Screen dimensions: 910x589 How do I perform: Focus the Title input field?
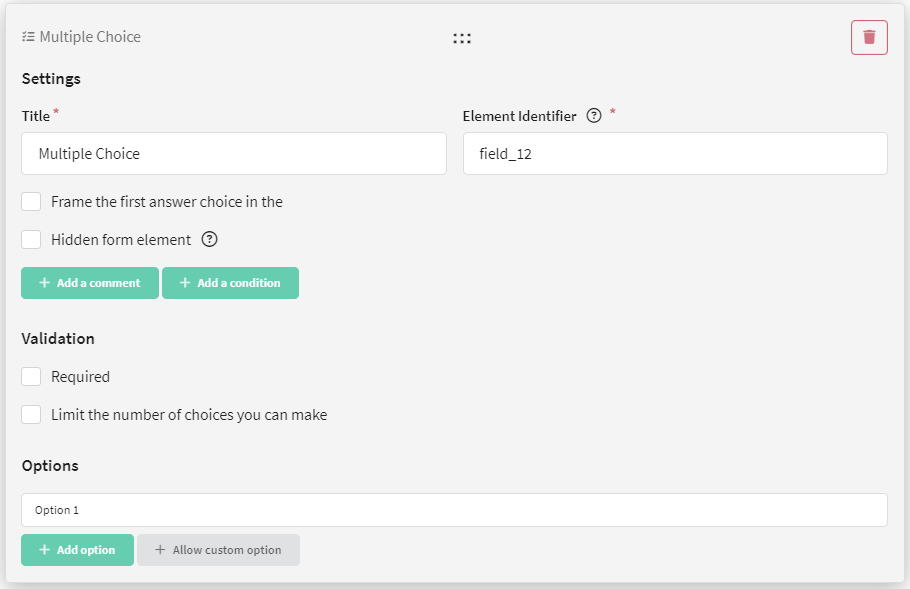(x=234, y=154)
